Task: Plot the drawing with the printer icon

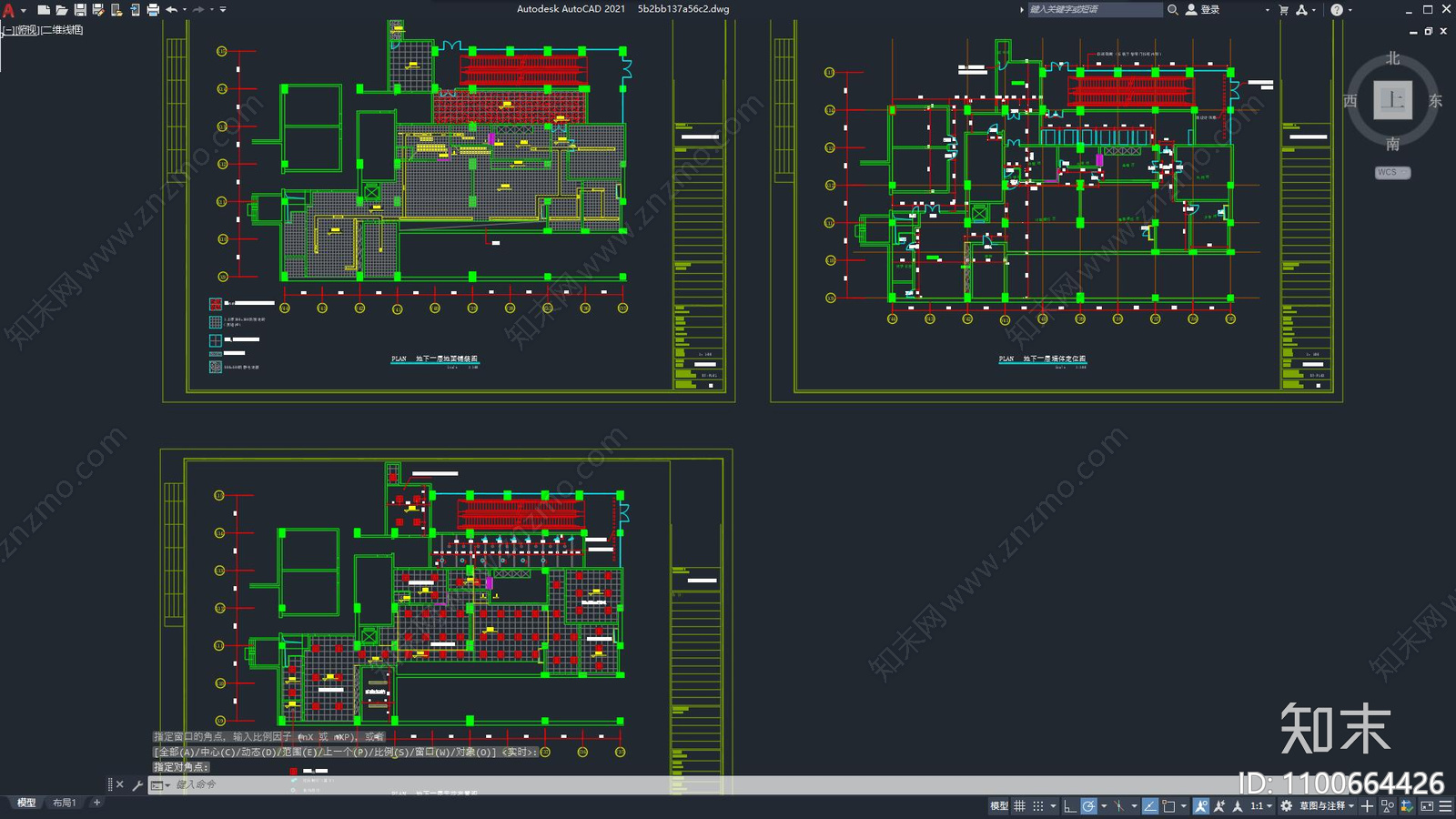Action: [x=153, y=10]
